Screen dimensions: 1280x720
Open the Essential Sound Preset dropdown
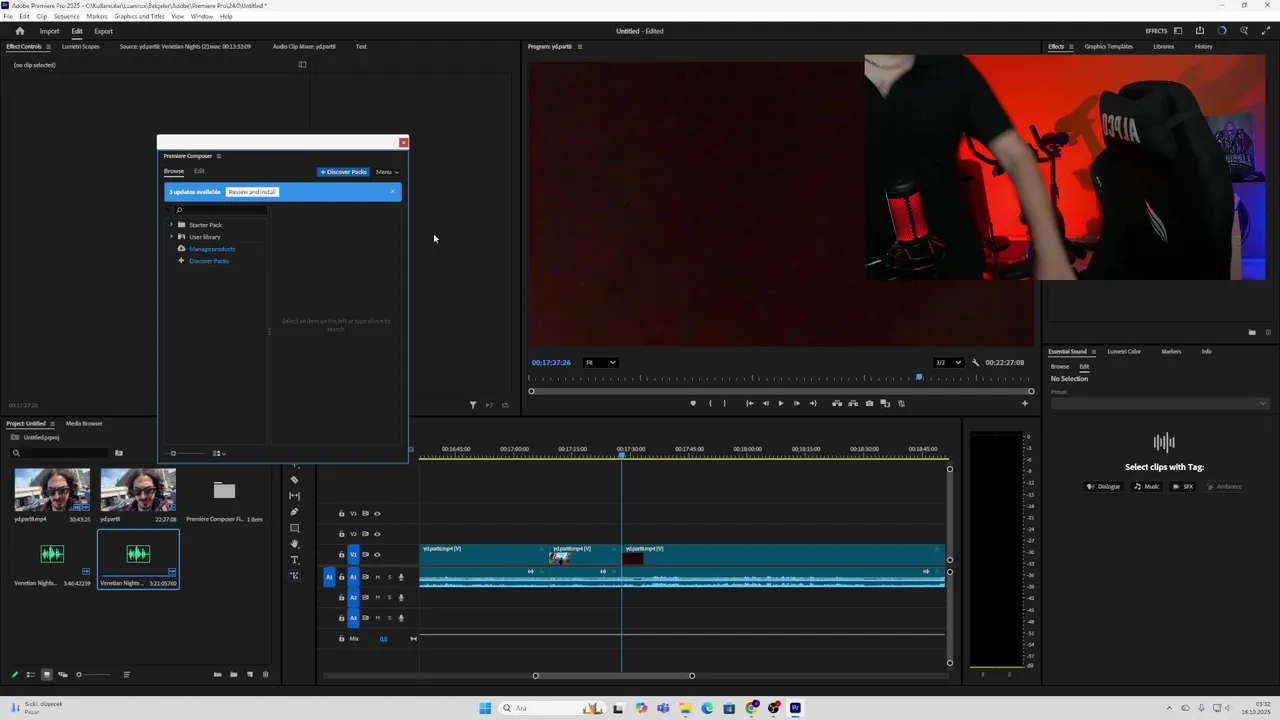(x=1158, y=403)
